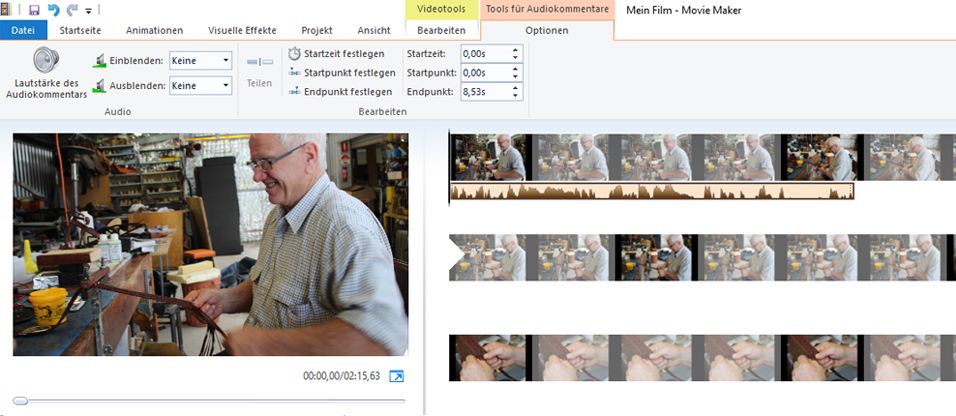Click the Teilen split button
This screenshot has width=956, height=416.
[x=259, y=71]
